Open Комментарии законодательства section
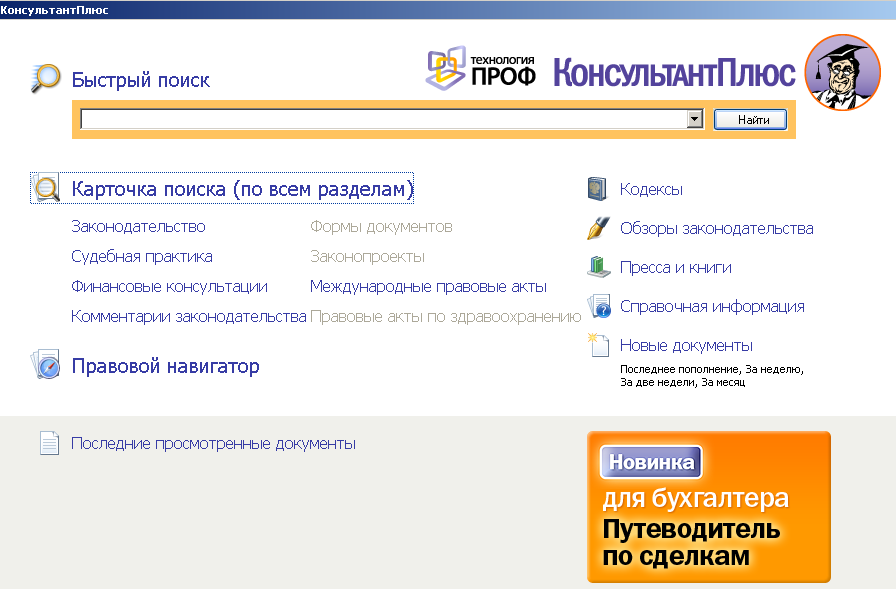Image resolution: width=896 pixels, height=589 pixels. point(189,316)
